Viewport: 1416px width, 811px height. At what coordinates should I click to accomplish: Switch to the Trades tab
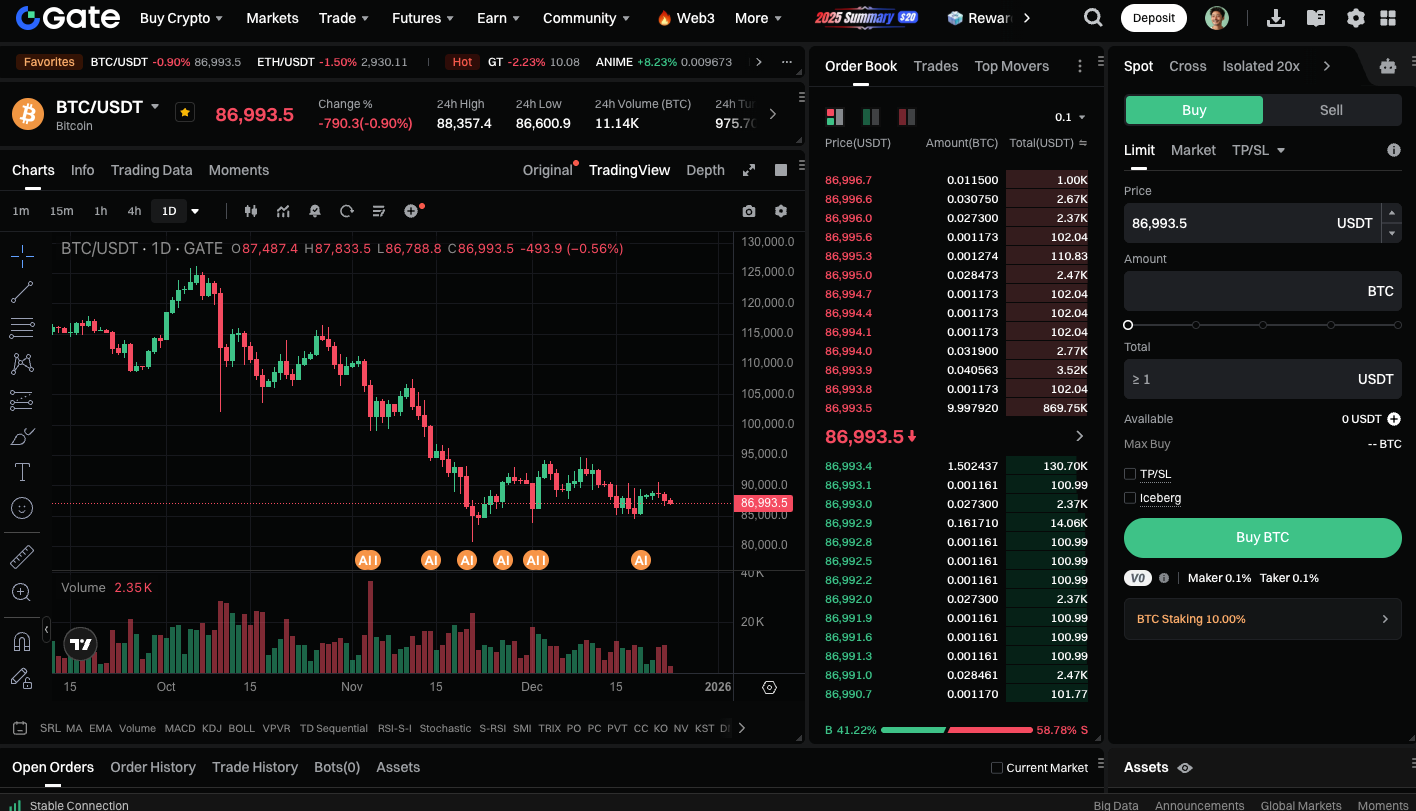click(x=936, y=66)
